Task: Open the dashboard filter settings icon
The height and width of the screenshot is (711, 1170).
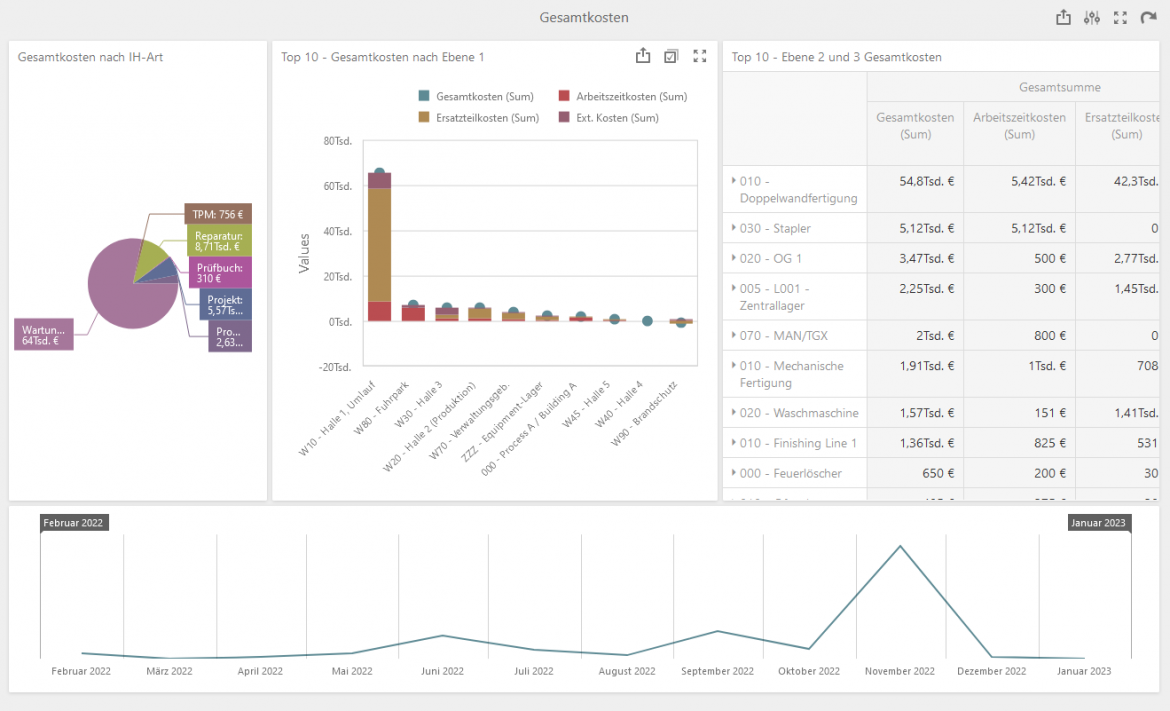Action: 1091,17
